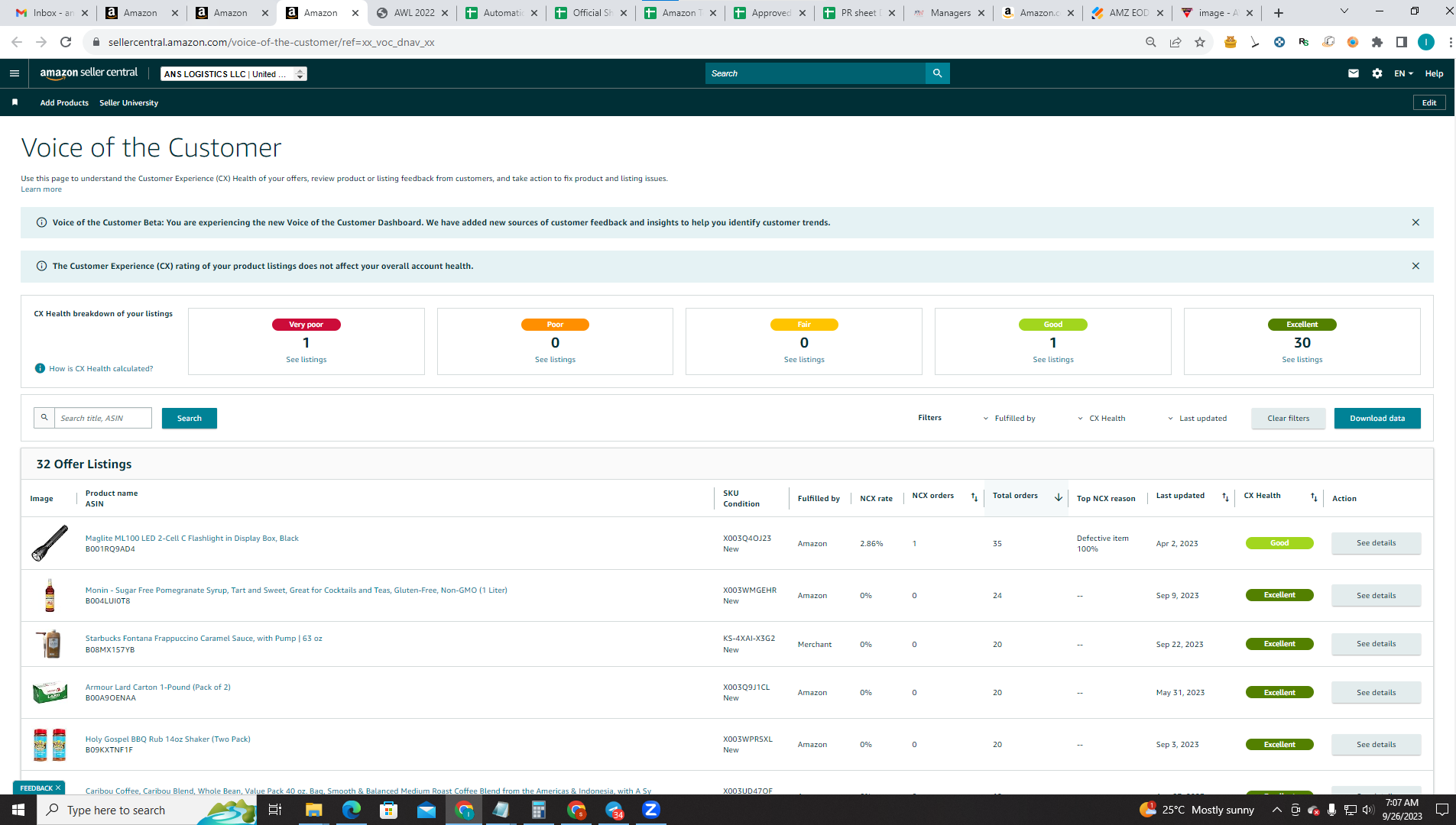This screenshot has width=1456, height=825.
Task: Dismiss the CX rating account health banner
Action: (x=1415, y=266)
